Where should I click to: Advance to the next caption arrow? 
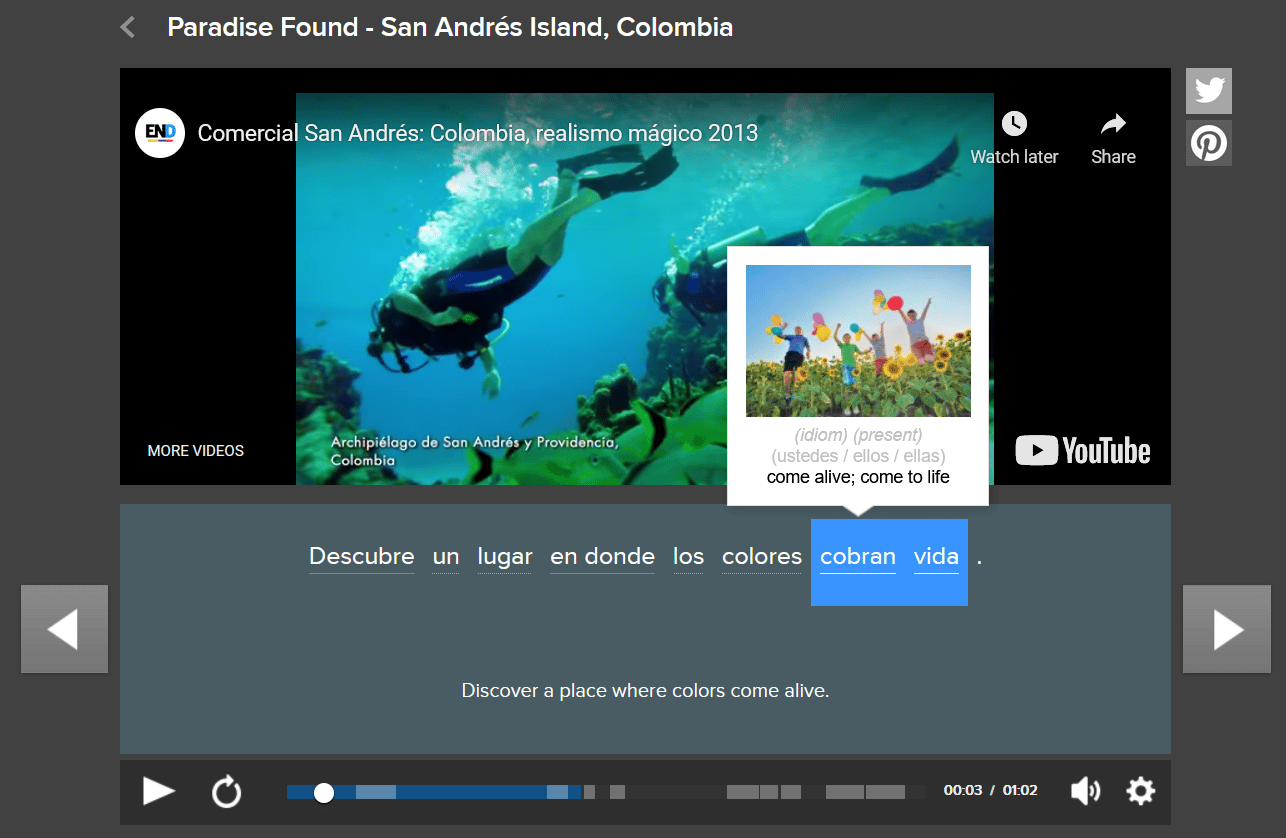tap(1226, 629)
